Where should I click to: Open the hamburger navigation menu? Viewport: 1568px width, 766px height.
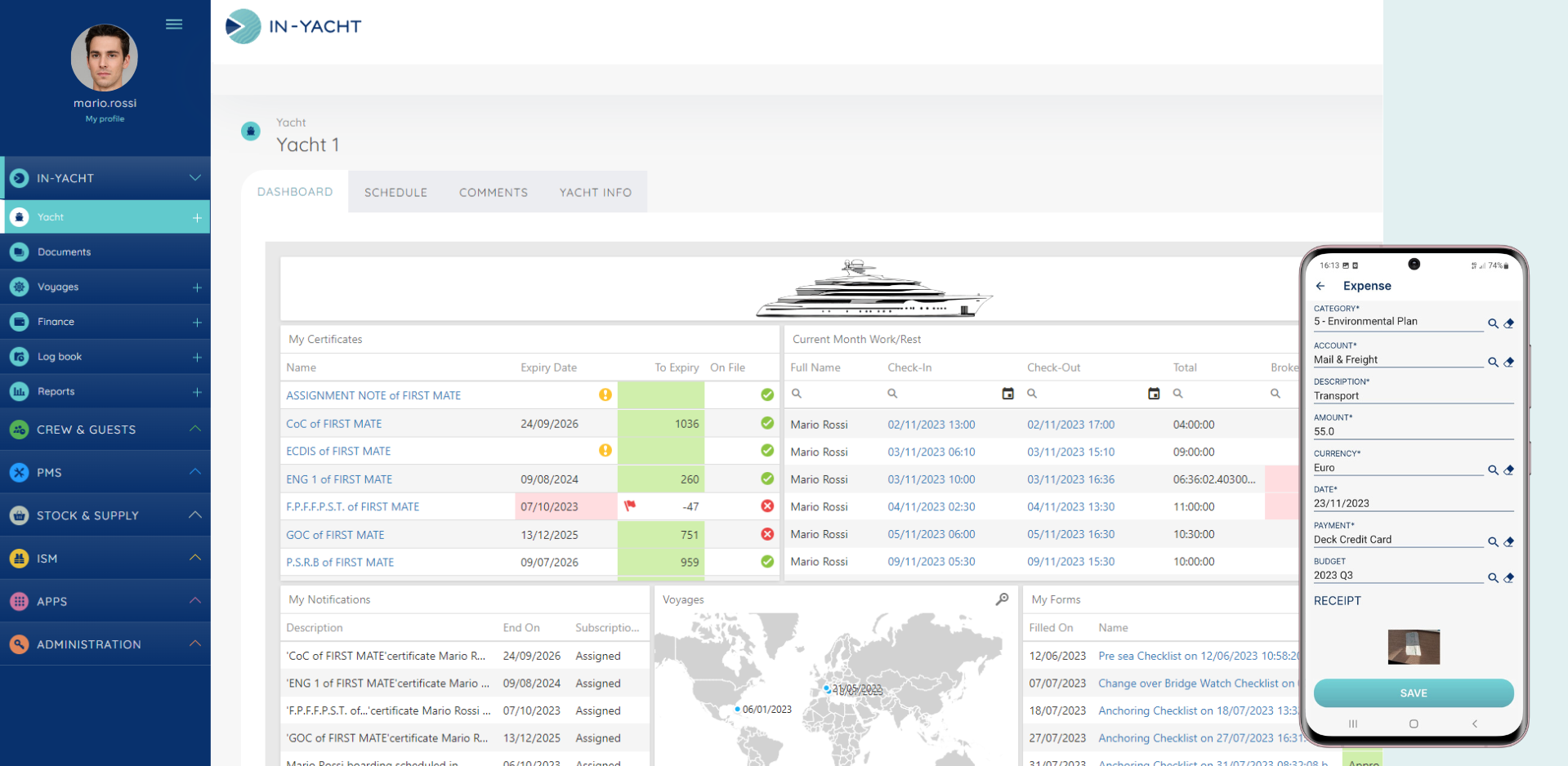[x=174, y=24]
